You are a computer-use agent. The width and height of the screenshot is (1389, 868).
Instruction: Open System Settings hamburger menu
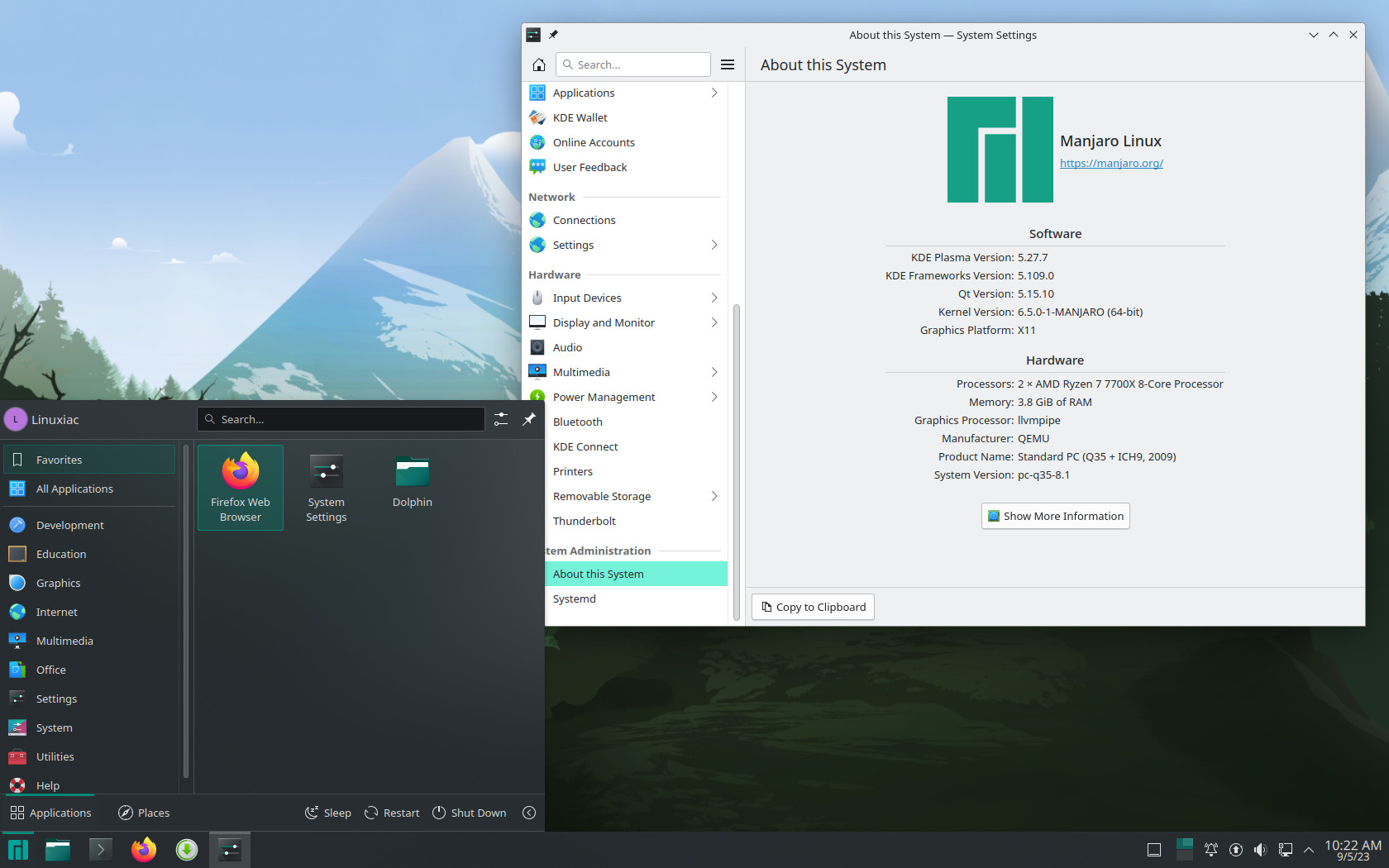click(x=728, y=64)
